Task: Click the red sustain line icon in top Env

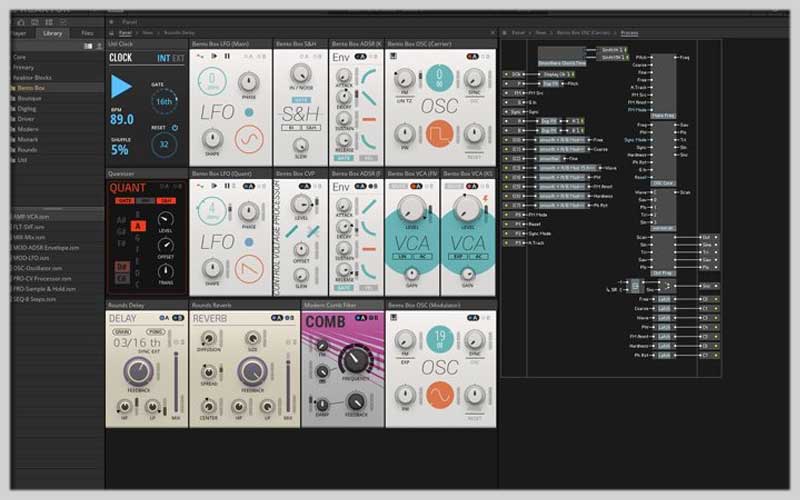Action: pos(368,119)
